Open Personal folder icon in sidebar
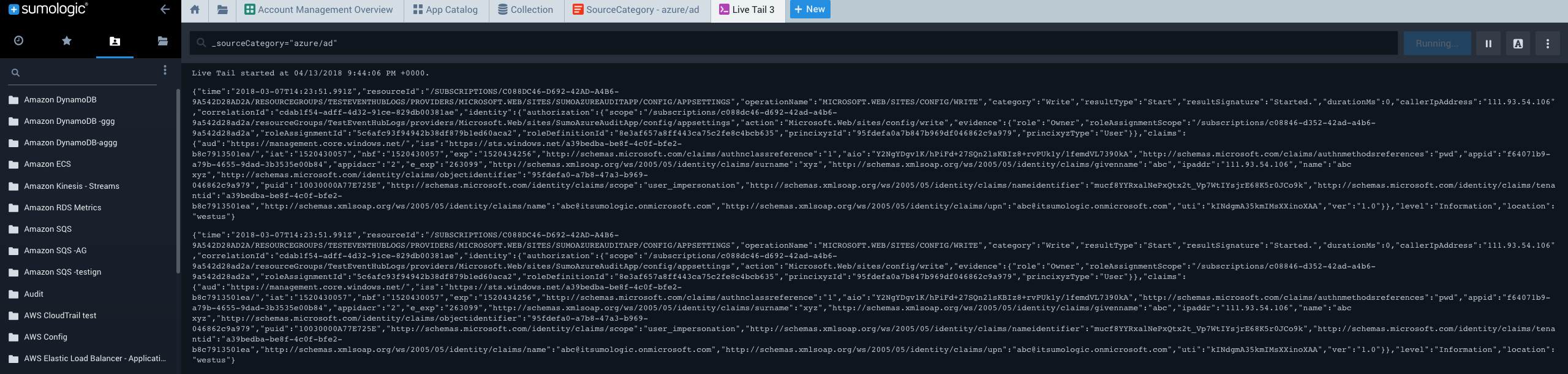 pos(115,41)
